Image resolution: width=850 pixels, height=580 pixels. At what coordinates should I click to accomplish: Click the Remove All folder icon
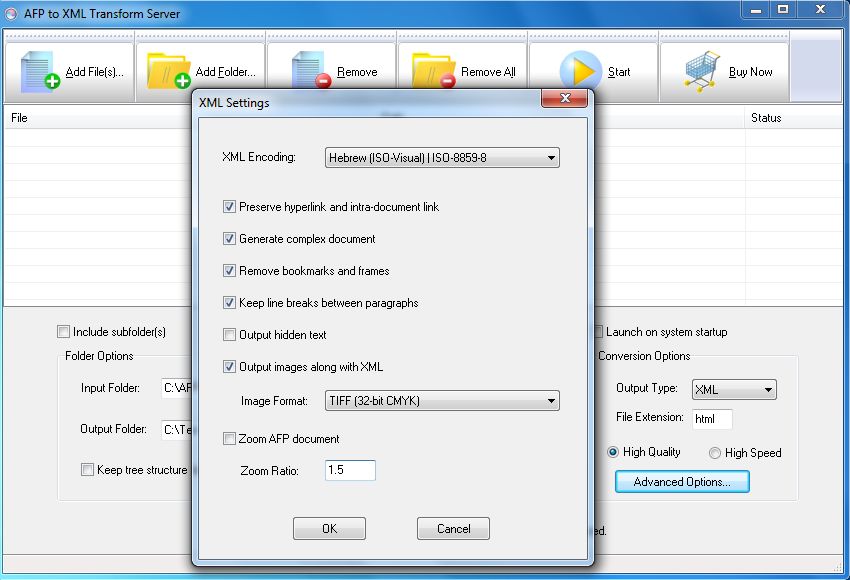click(x=433, y=70)
